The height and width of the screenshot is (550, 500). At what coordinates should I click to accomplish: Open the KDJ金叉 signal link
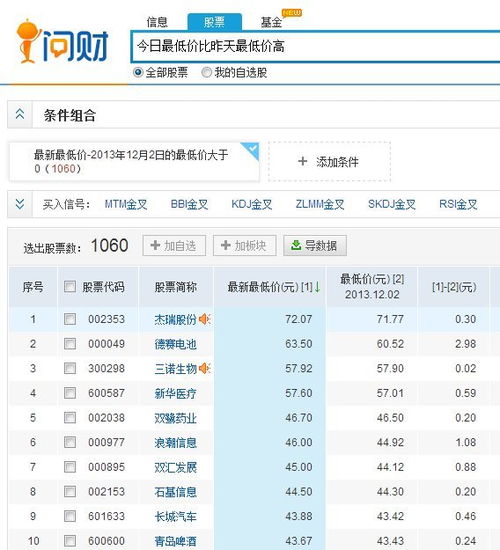click(x=252, y=204)
